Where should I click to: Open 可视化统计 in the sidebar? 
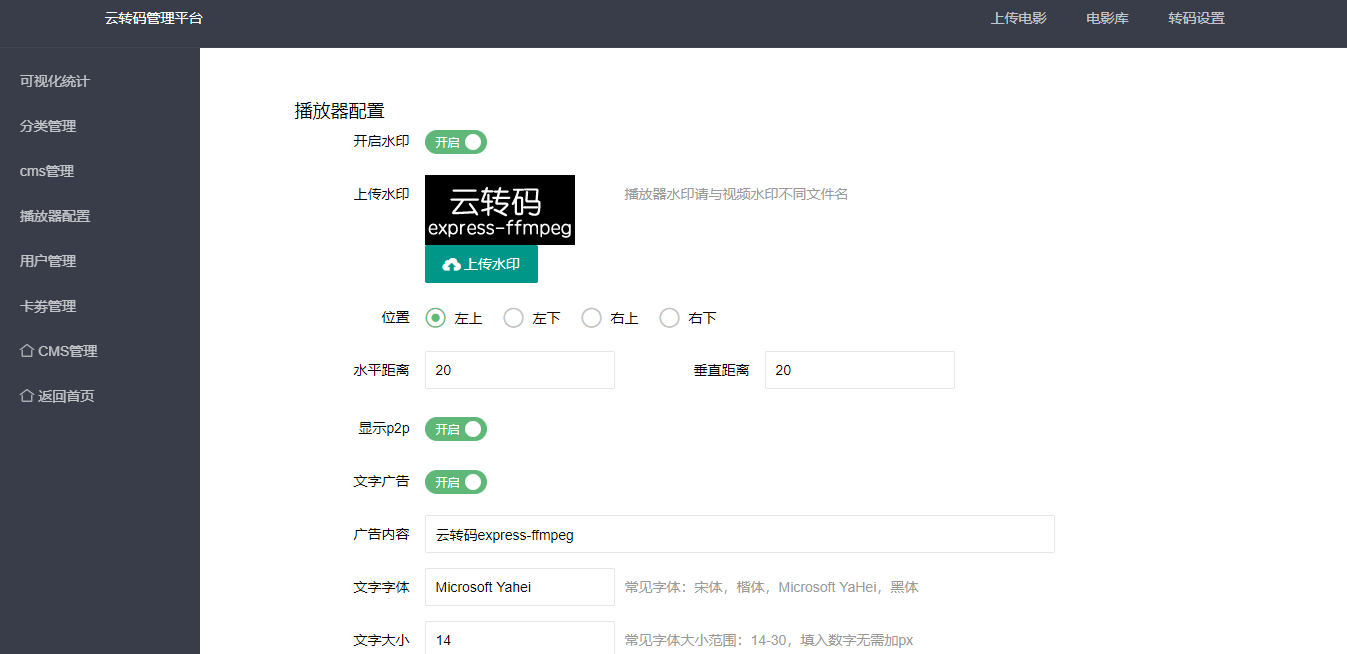55,81
